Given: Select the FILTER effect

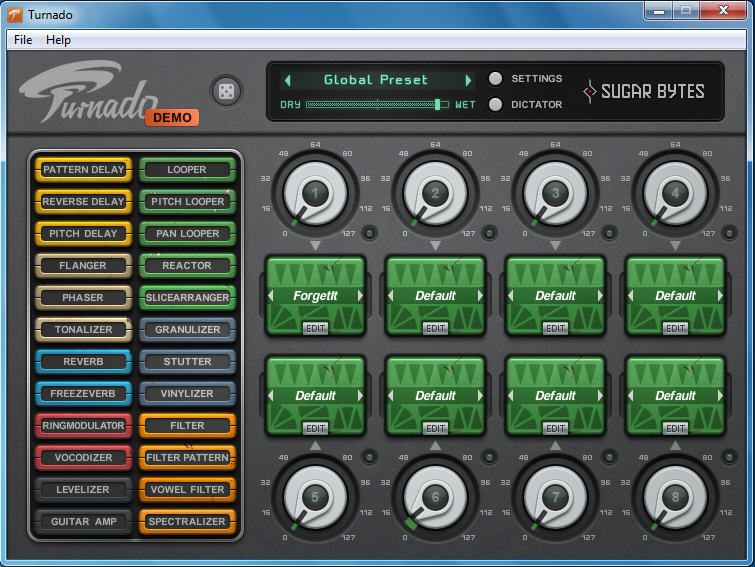Looking at the screenshot, I should pos(187,425).
